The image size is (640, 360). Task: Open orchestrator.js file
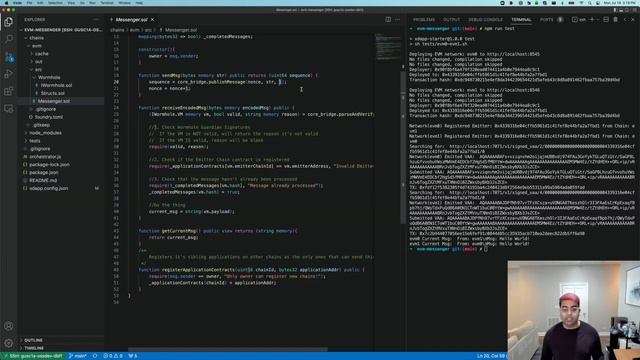[x=45, y=157]
